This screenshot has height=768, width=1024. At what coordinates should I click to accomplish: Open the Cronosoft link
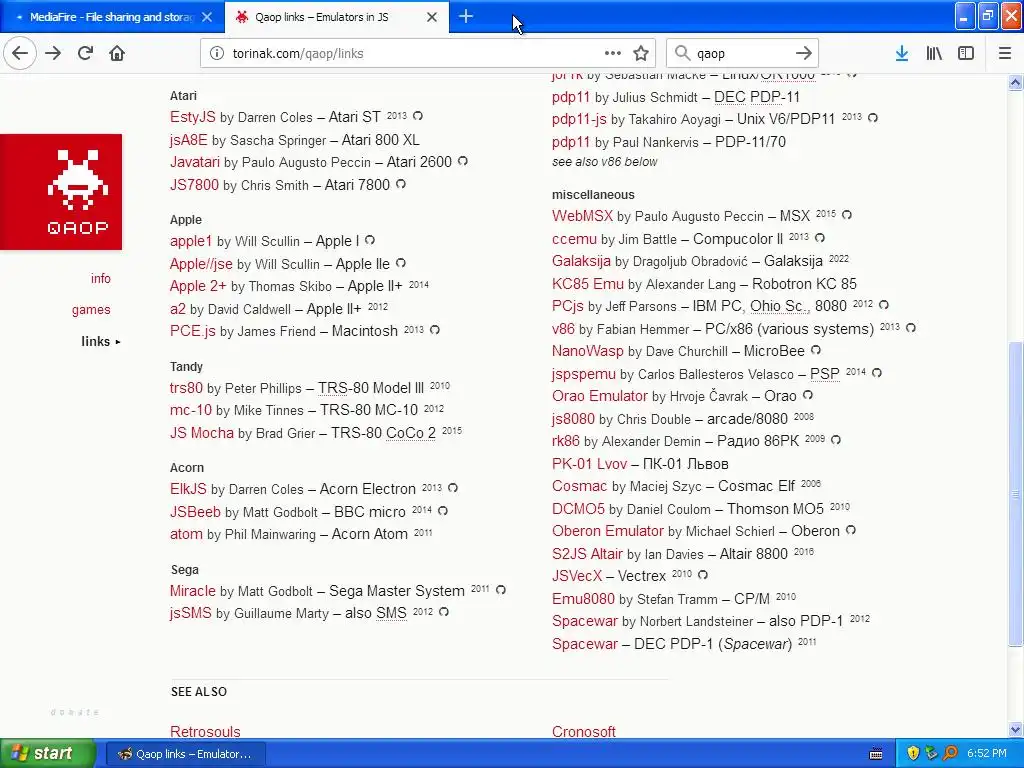tap(584, 731)
